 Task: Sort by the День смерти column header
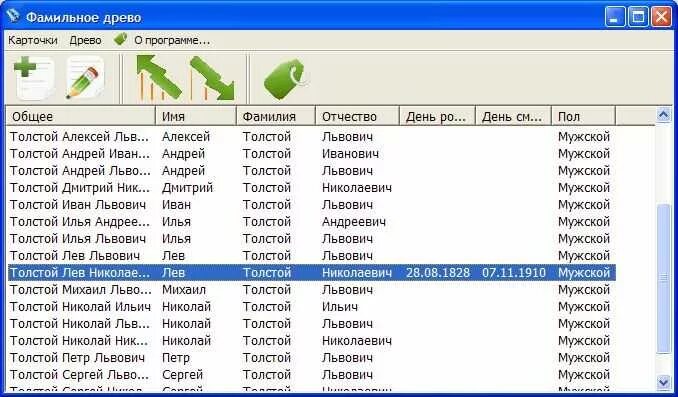[514, 116]
